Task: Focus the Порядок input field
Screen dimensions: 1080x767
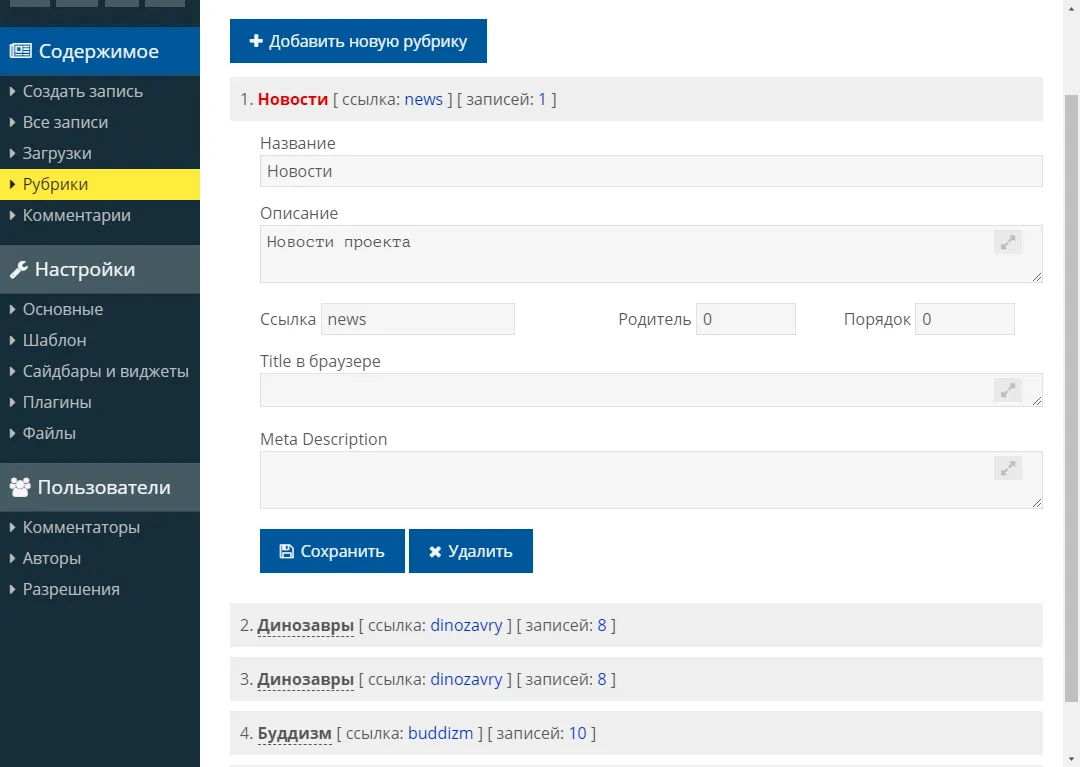Action: [964, 319]
